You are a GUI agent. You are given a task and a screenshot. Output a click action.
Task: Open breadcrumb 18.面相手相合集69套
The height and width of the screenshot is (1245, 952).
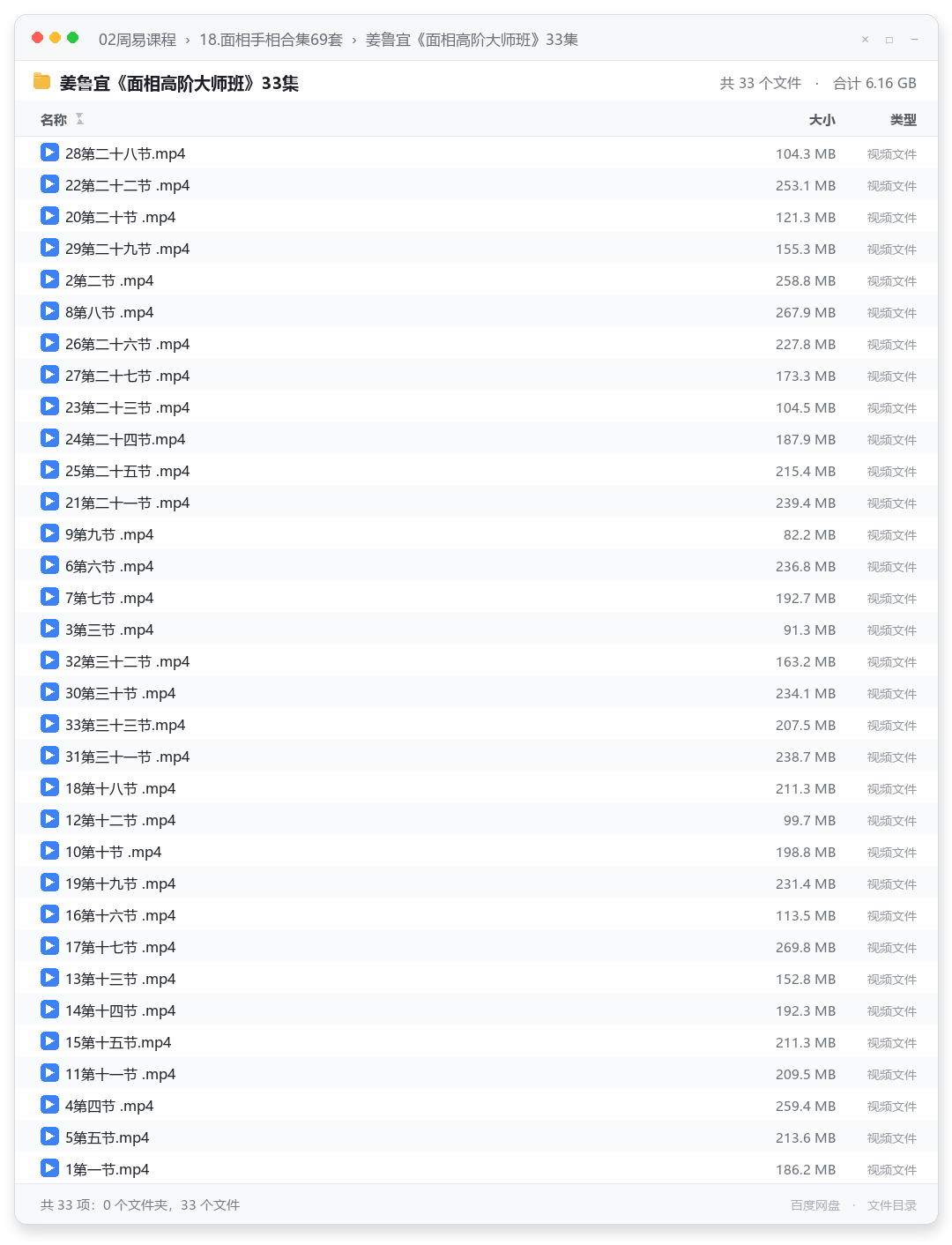[x=271, y=40]
